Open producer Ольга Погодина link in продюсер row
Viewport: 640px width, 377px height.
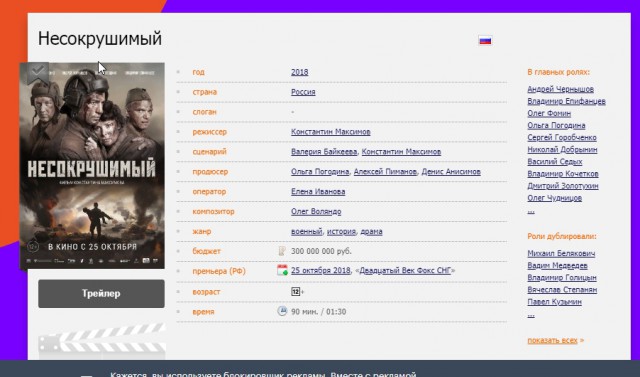click(320, 172)
